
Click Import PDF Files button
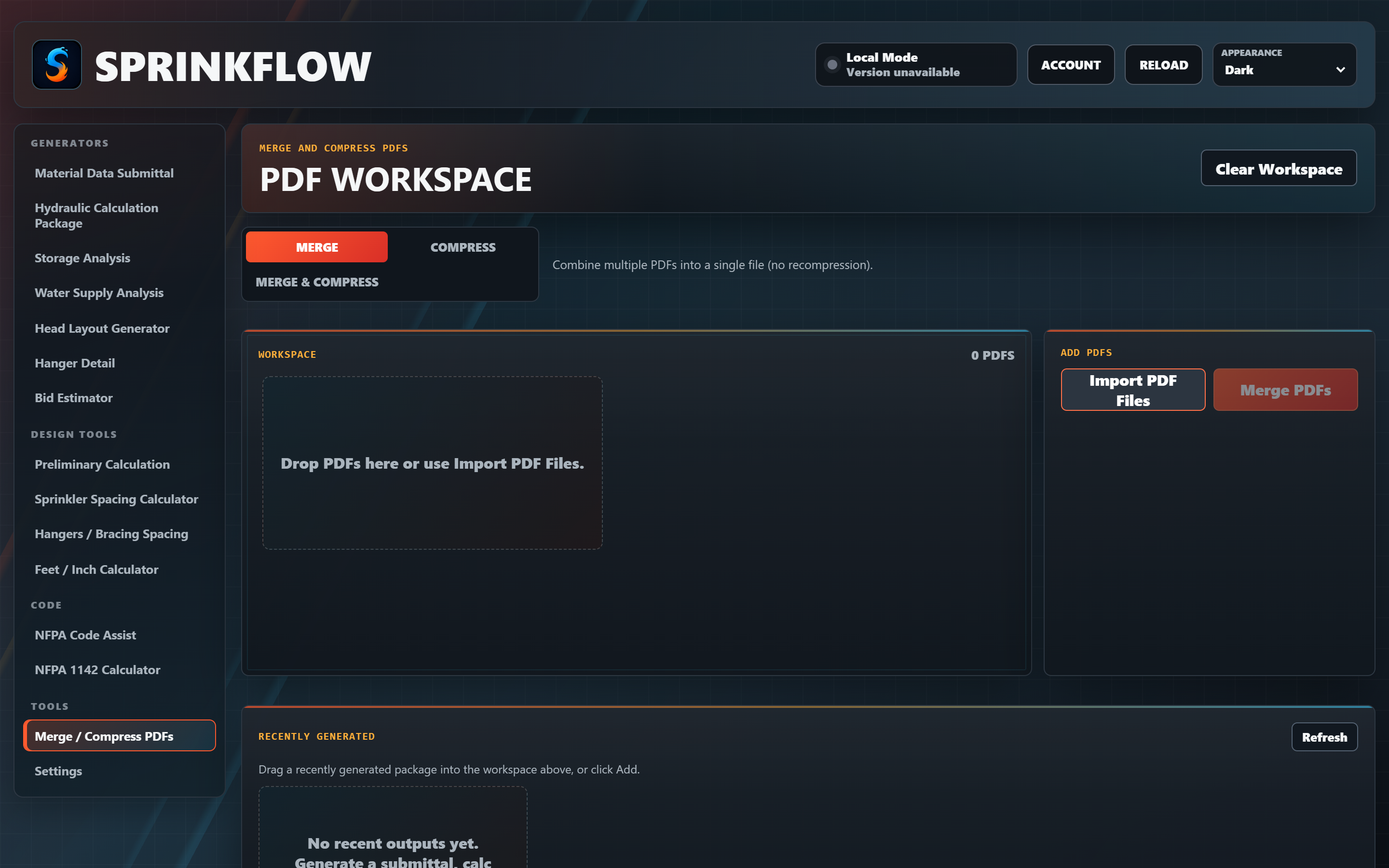1132,390
